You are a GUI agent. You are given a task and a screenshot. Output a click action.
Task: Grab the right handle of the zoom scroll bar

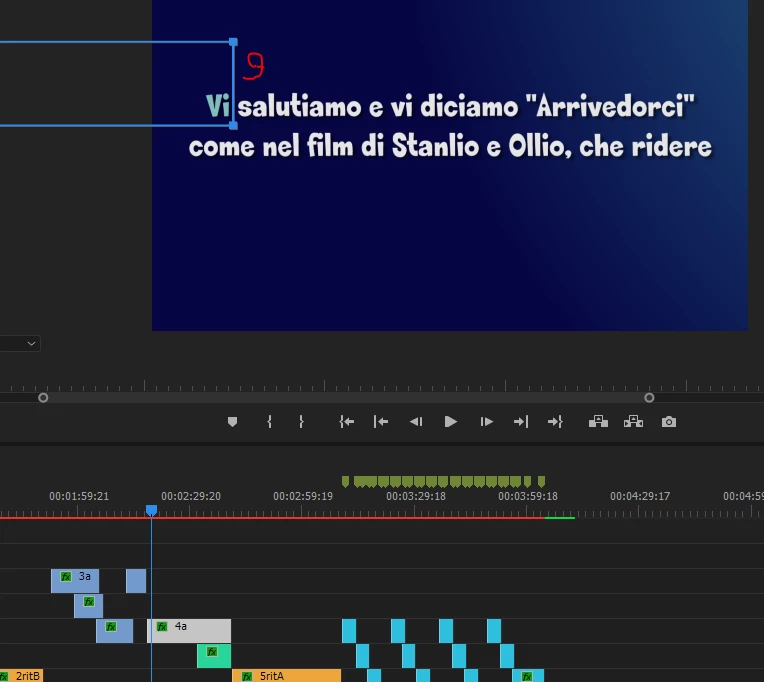649,398
